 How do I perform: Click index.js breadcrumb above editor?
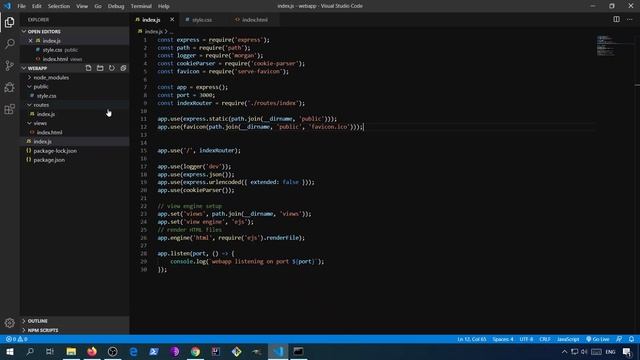(153, 31)
